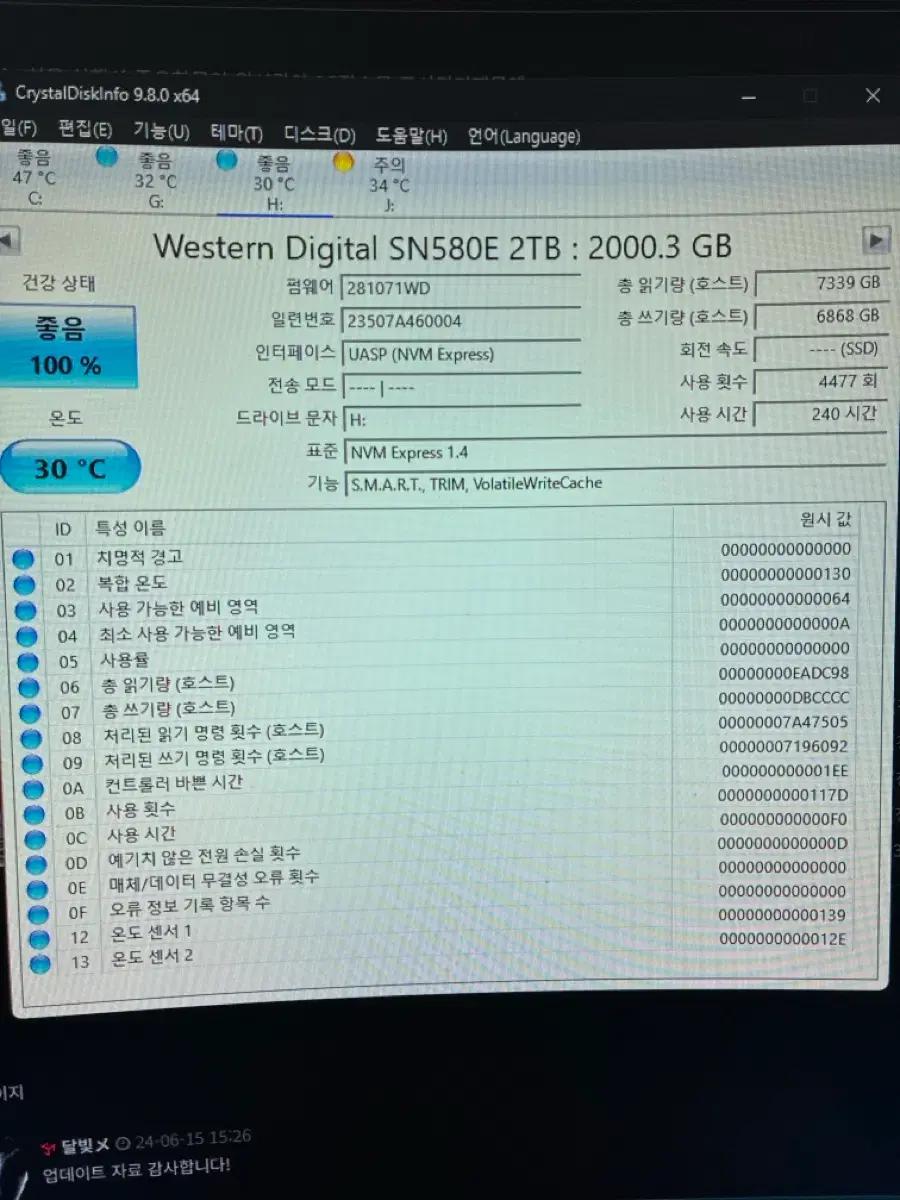900x1200 pixels.
Task: Open the 테마(T) menu
Action: [x=236, y=133]
